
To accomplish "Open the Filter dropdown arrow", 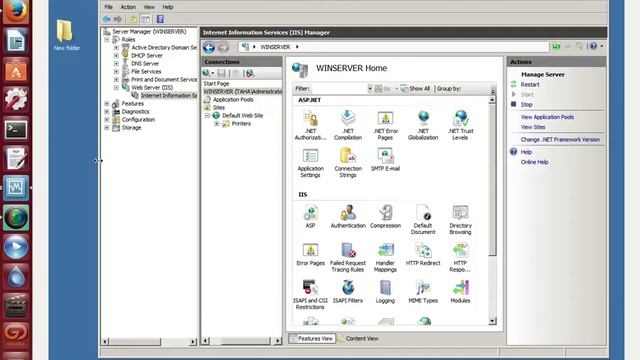I will (370, 89).
